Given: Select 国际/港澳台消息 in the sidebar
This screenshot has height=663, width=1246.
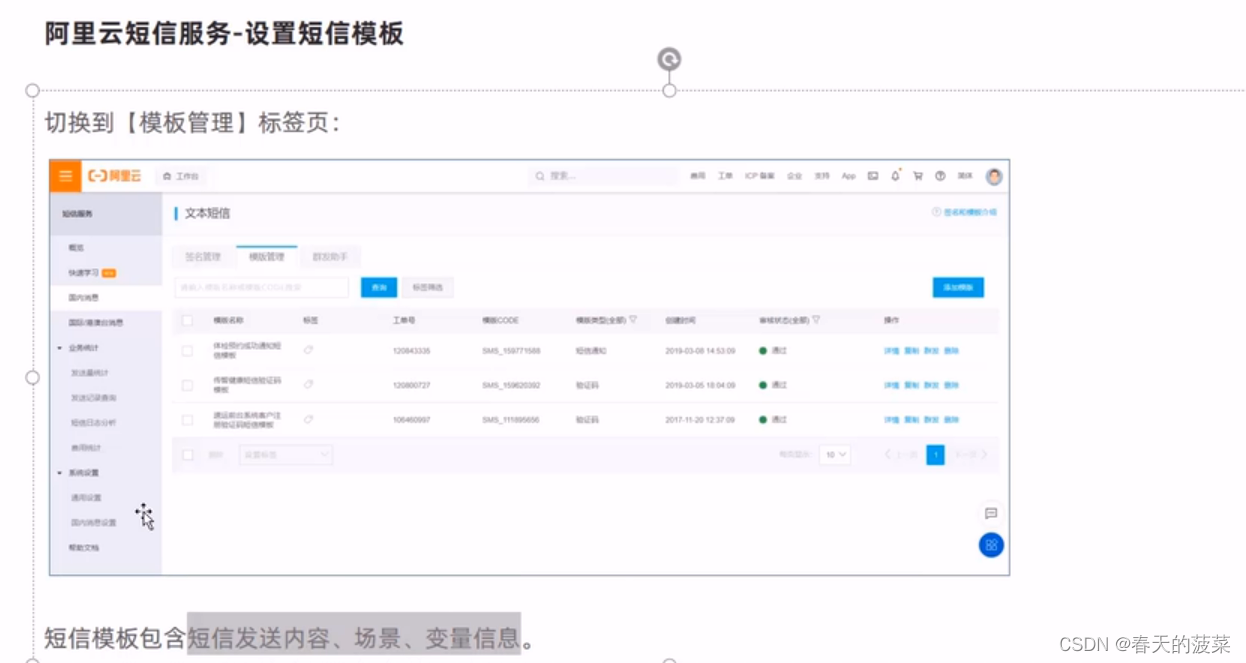Looking at the screenshot, I should point(96,323).
